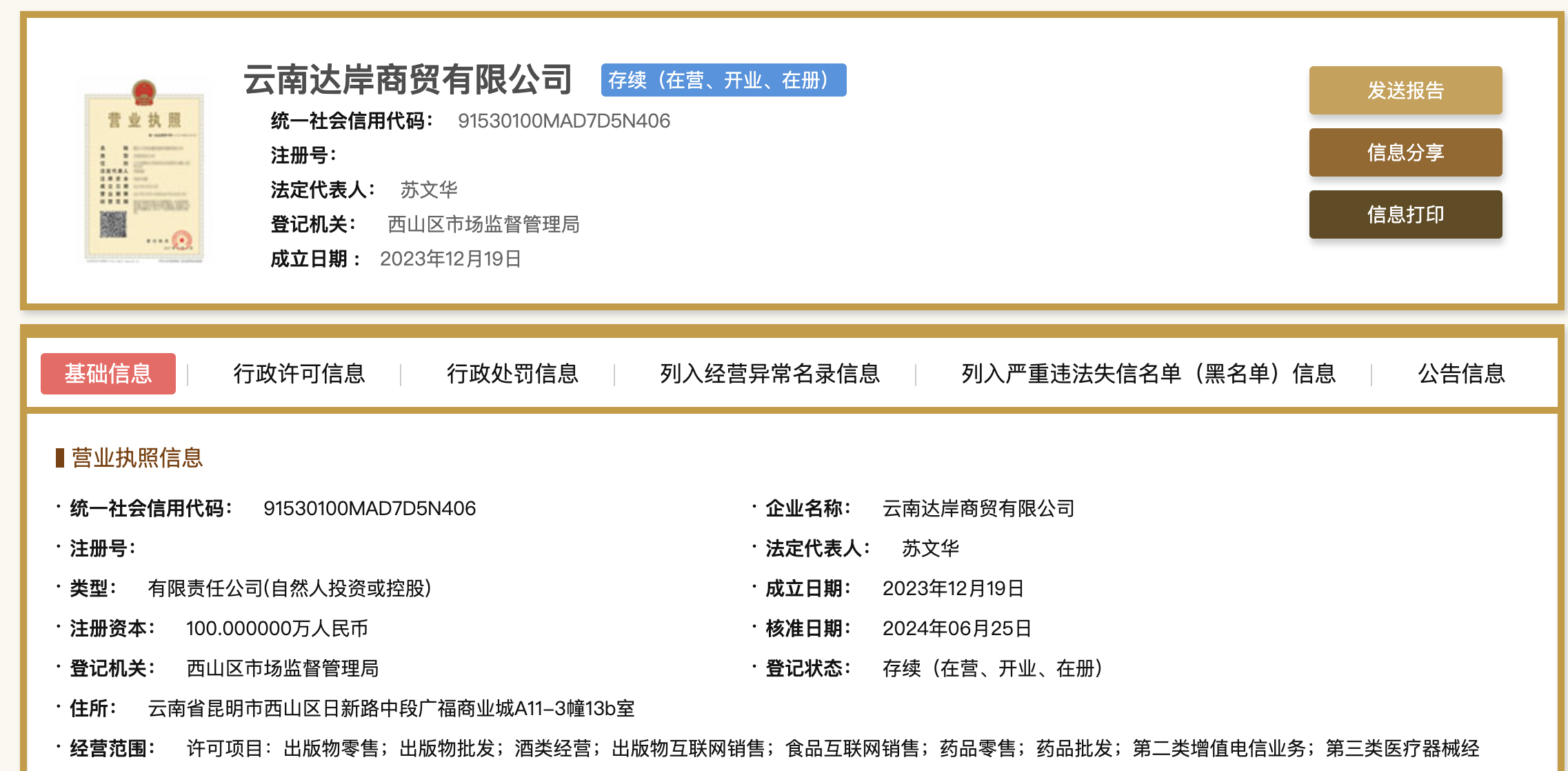This screenshot has height=771, width=1568.
Task: Click the 信息分享 button
Action: (1405, 152)
